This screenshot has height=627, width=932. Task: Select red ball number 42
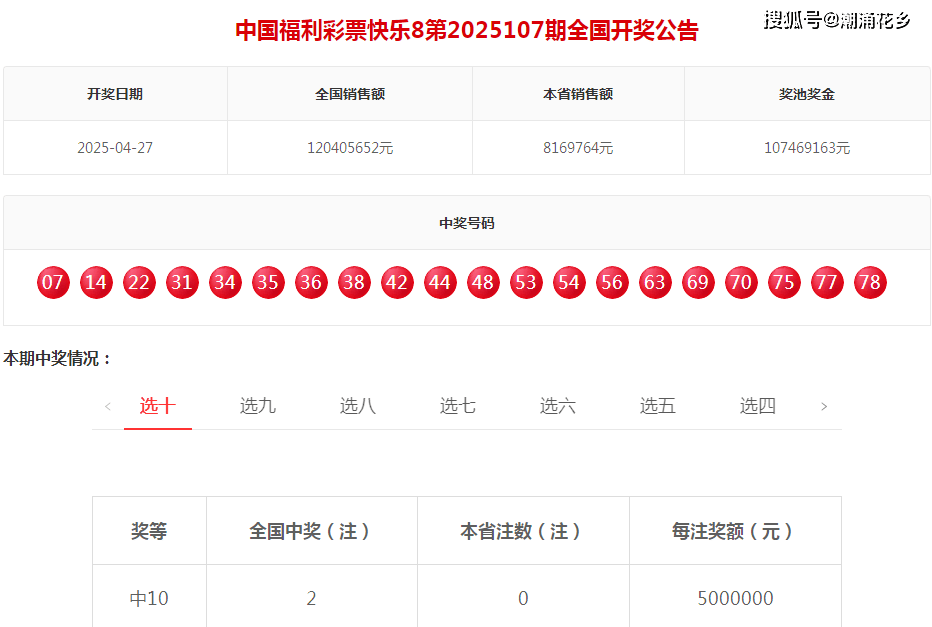tap(397, 282)
